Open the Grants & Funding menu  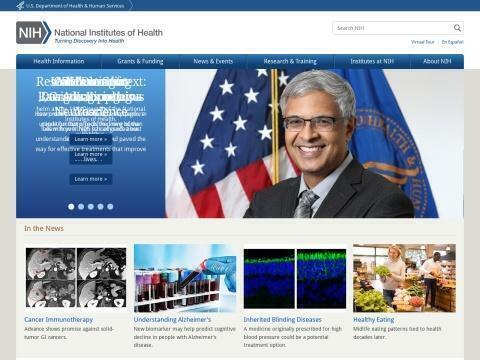140,61
